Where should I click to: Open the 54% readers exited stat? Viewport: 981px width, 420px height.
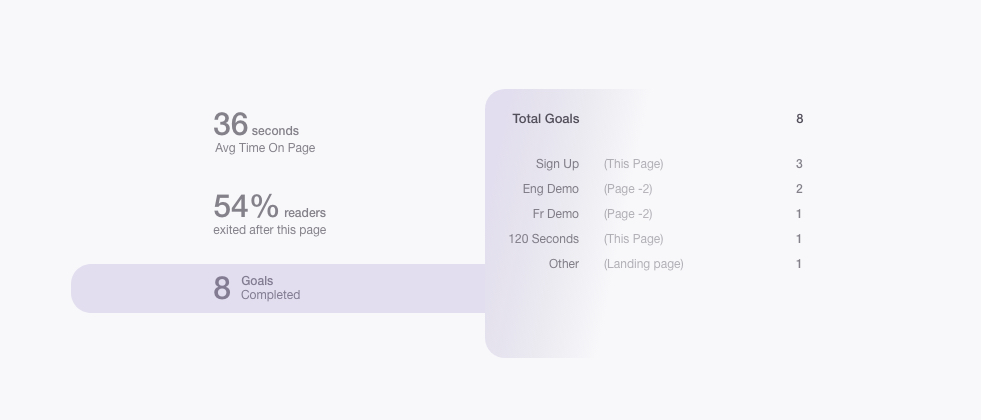coord(269,215)
